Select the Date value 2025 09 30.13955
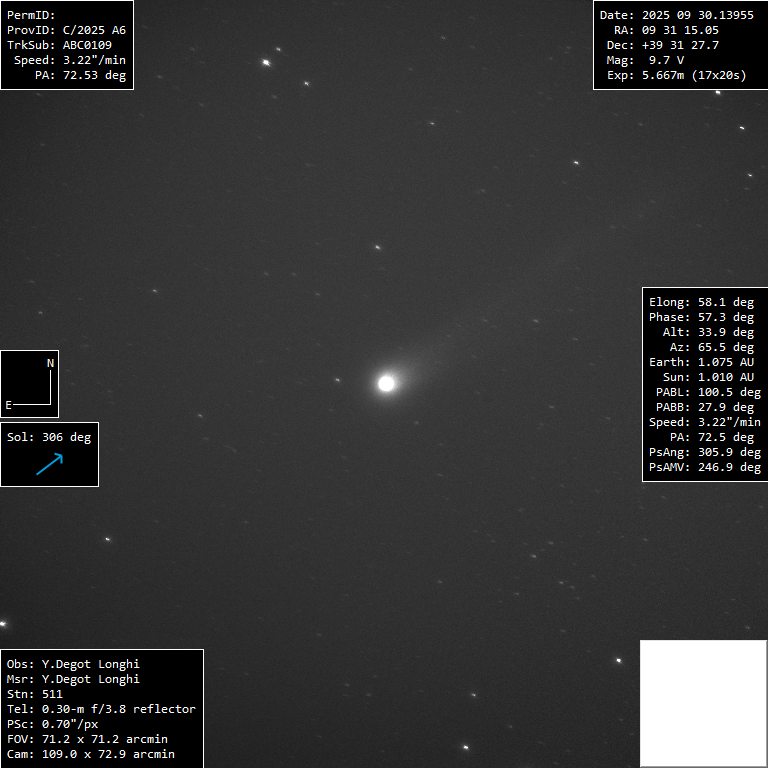The image size is (768, 768). coord(697,15)
